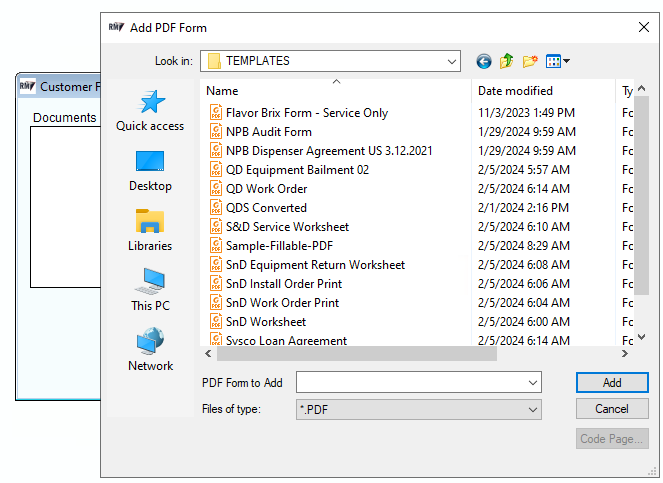The height and width of the screenshot is (483, 663).
Task: Click the Add button
Action: click(612, 383)
